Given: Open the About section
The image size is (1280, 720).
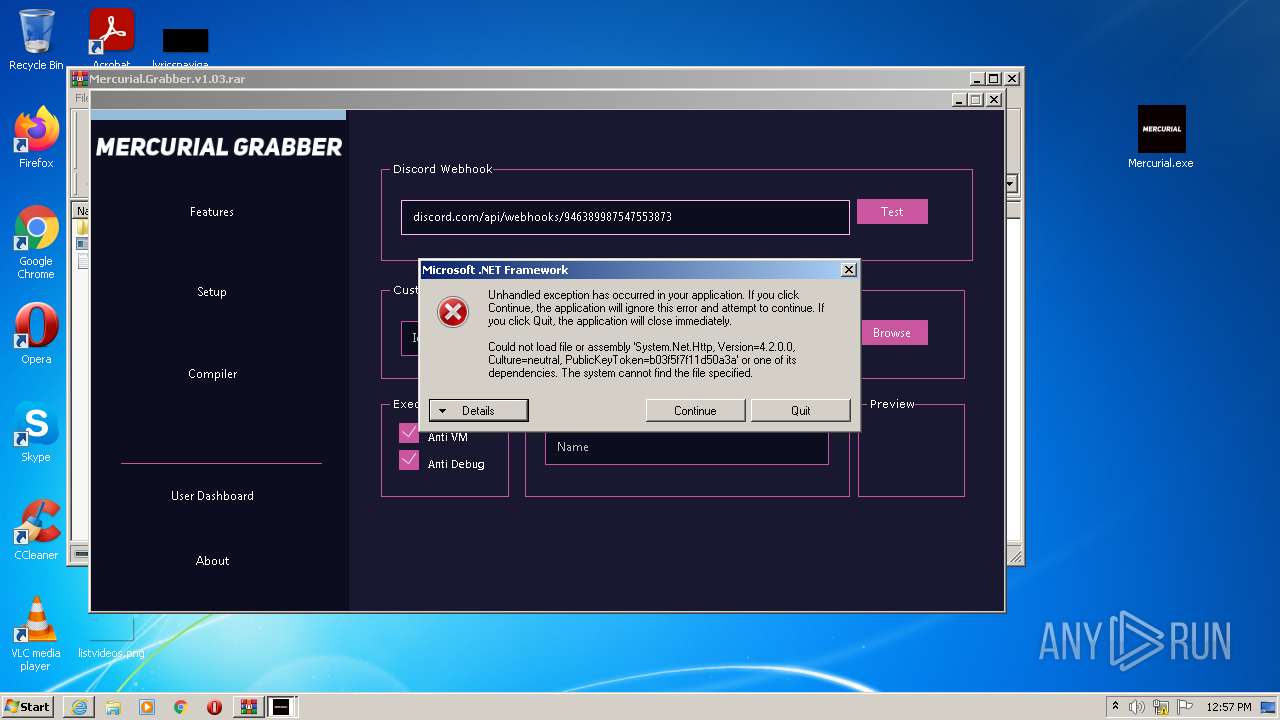Looking at the screenshot, I should (212, 561).
